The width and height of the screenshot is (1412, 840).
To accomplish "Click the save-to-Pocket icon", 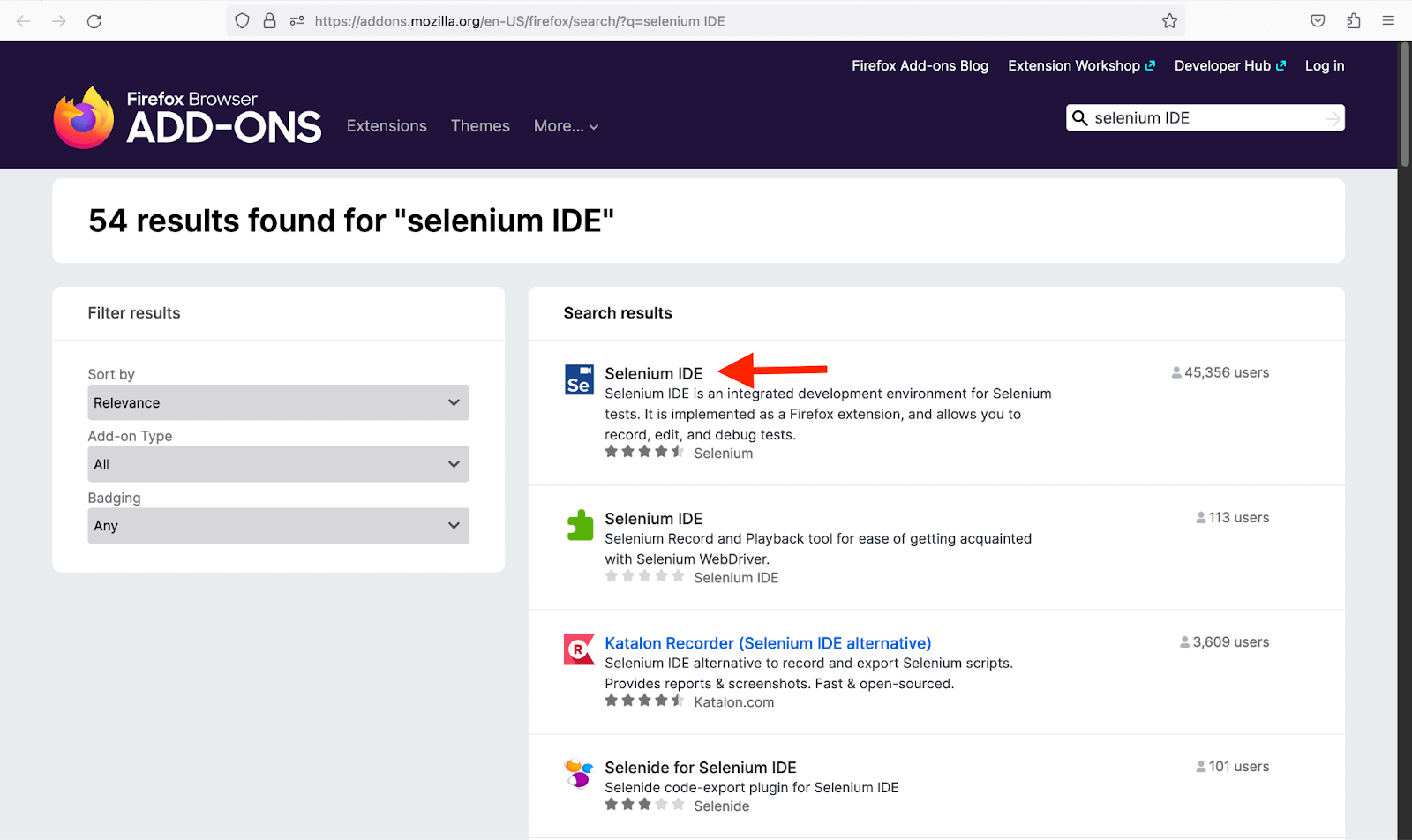I will 1317,20.
